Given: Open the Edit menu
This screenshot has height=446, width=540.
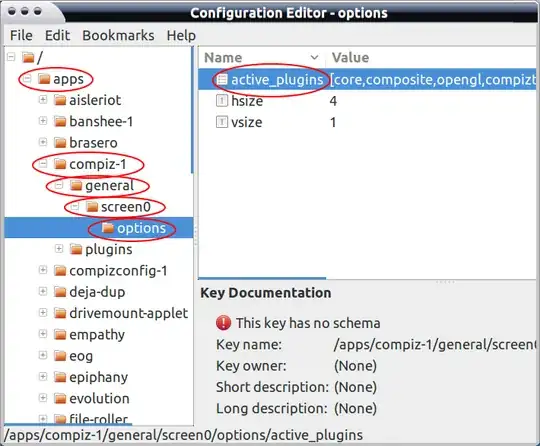Looking at the screenshot, I should (57, 35).
